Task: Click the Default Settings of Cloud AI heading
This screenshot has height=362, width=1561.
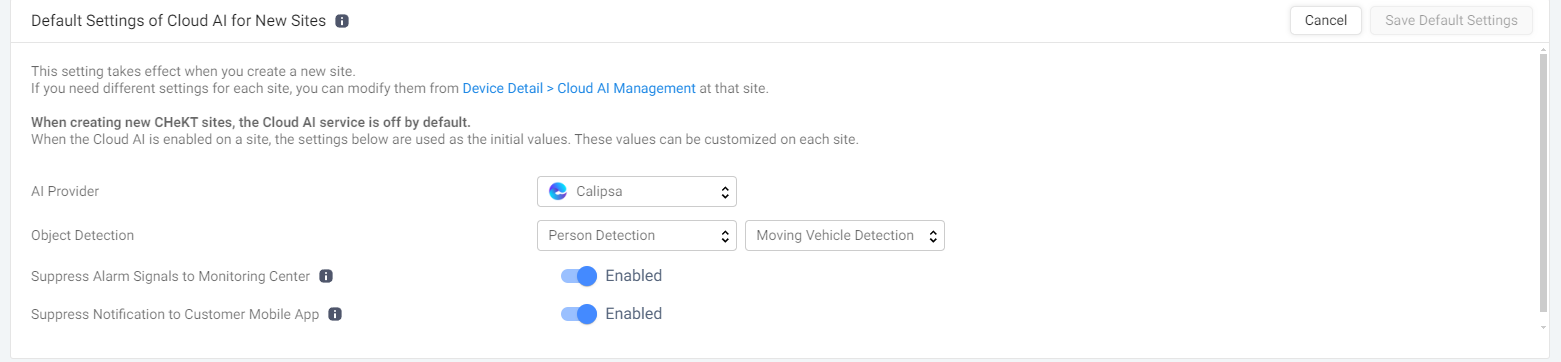Action: point(179,21)
